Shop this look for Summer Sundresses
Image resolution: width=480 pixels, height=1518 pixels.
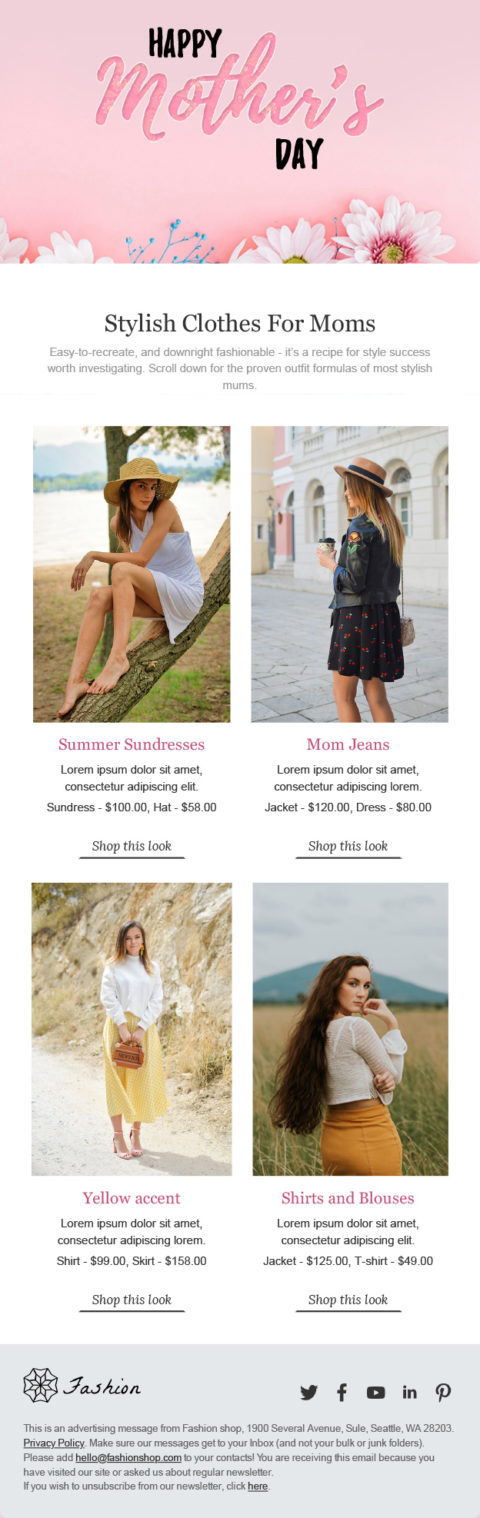(132, 846)
